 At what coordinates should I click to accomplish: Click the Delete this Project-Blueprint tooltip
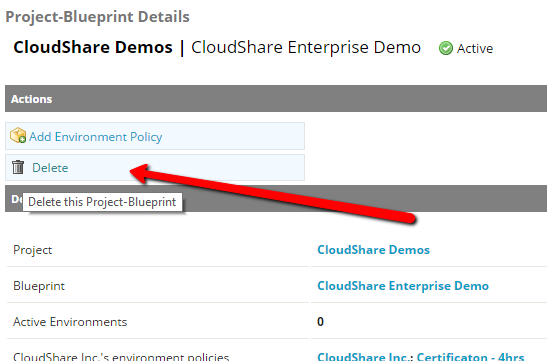(102, 202)
